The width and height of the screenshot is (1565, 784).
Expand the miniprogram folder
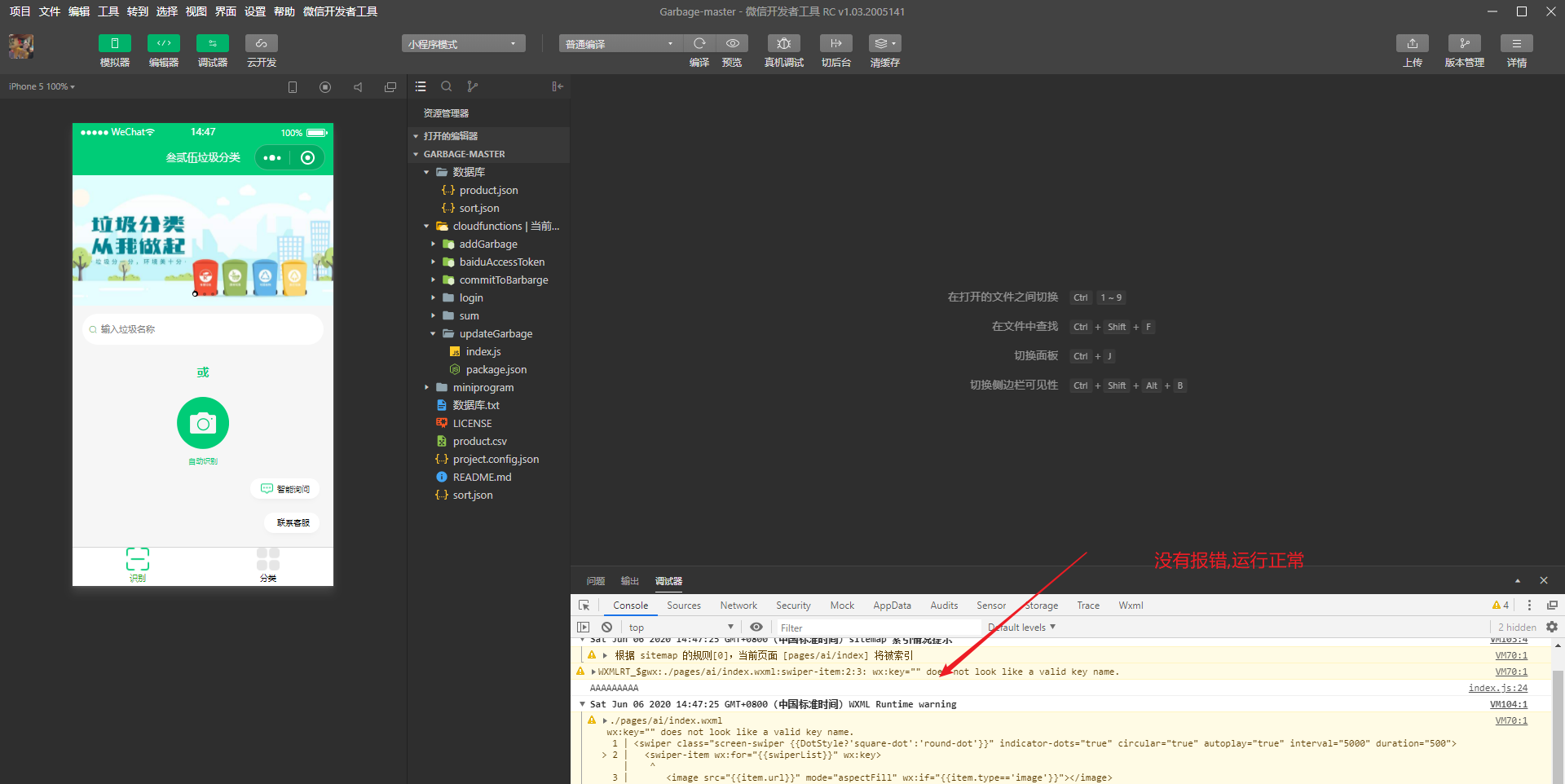[426, 387]
